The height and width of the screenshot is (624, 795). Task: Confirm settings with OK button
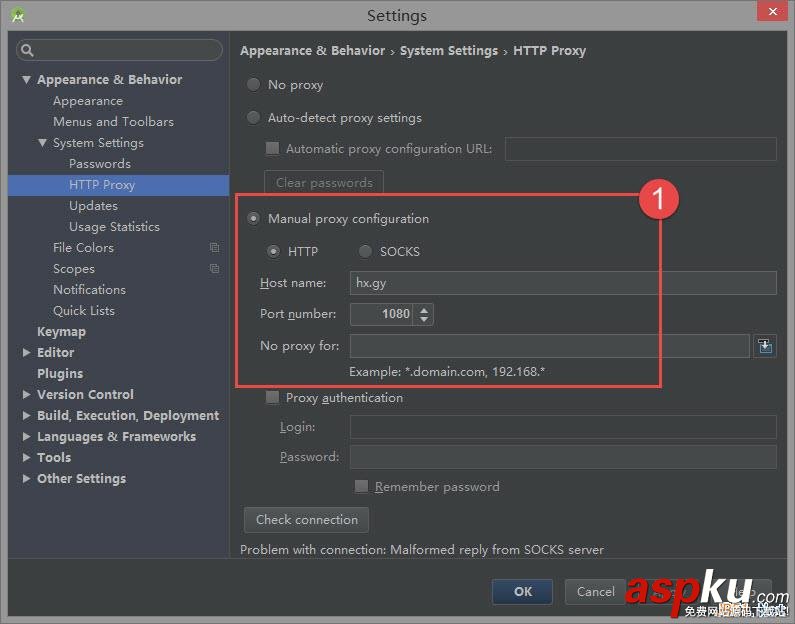[x=522, y=592]
